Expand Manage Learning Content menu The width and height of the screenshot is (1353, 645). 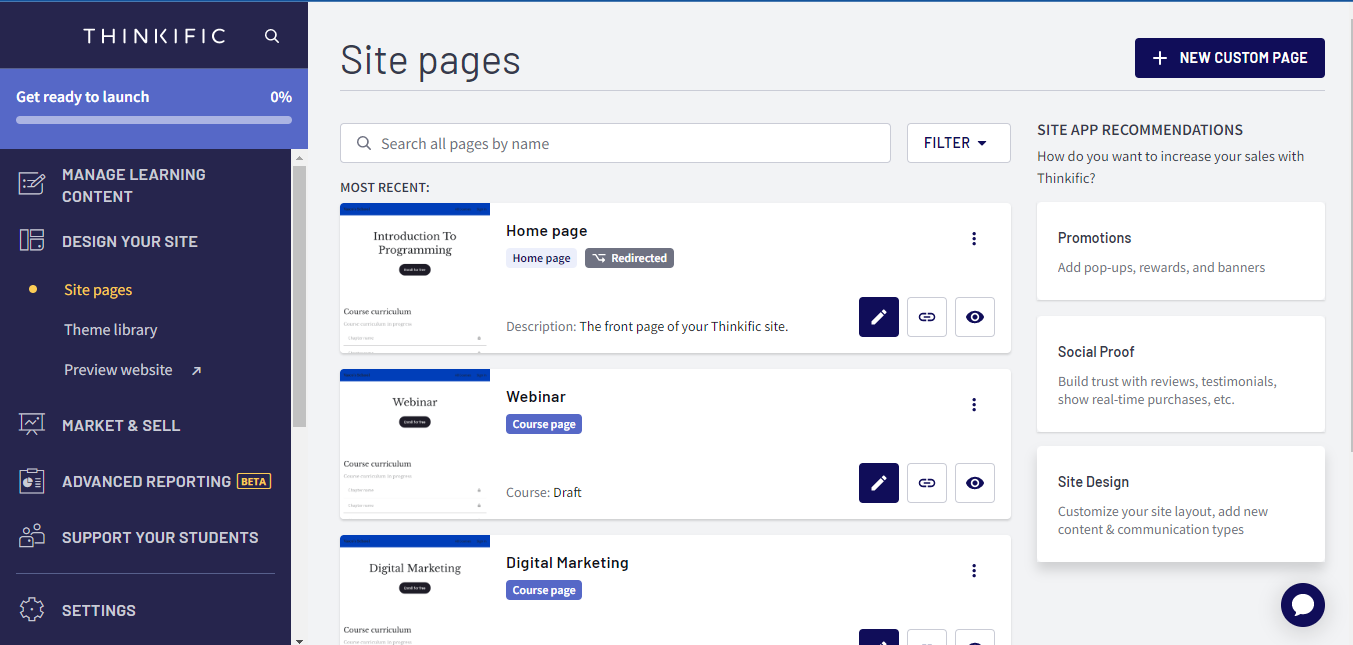point(134,185)
